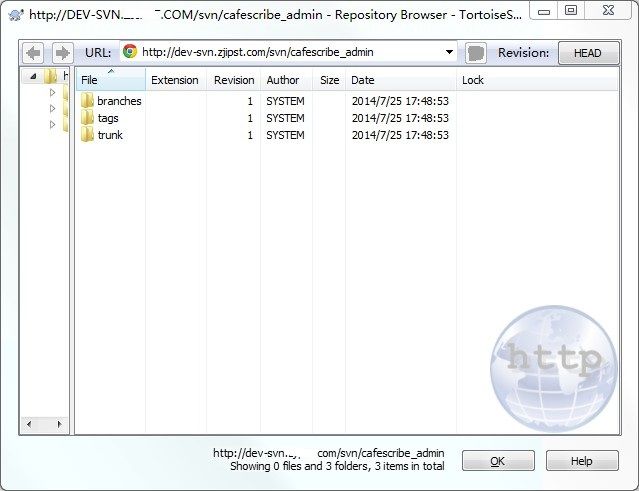This screenshot has width=639, height=491.
Task: Click the tree scrollbar left arrow
Action: coord(29,424)
